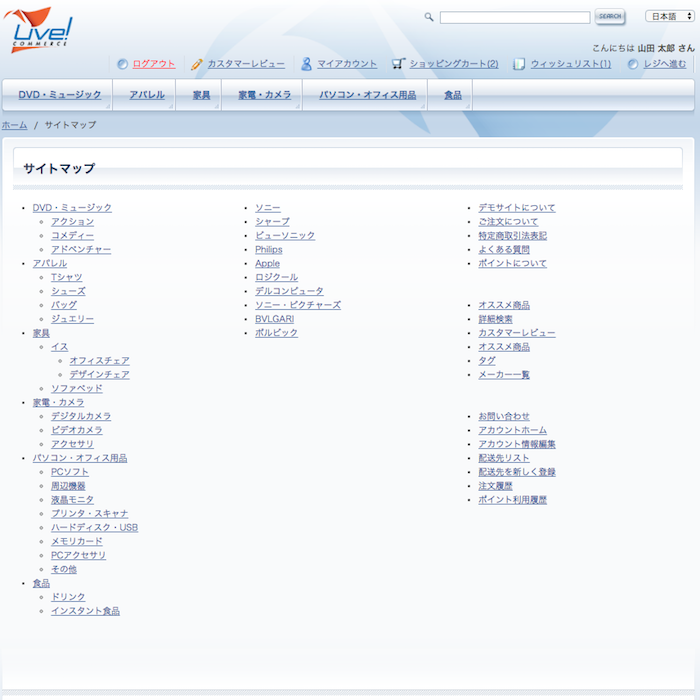This screenshot has height=700, width=700.
Task: Click into the search text field
Action: point(514,17)
